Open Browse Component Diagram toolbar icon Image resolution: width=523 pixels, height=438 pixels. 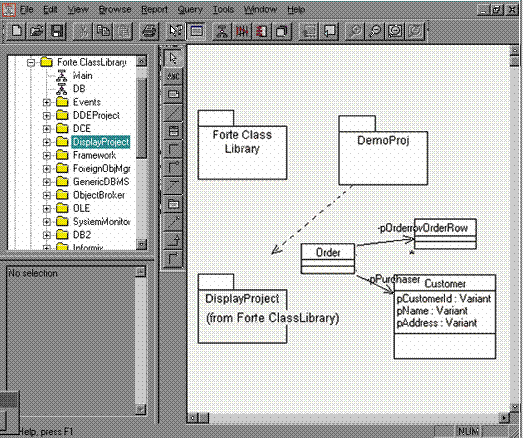tap(262, 31)
